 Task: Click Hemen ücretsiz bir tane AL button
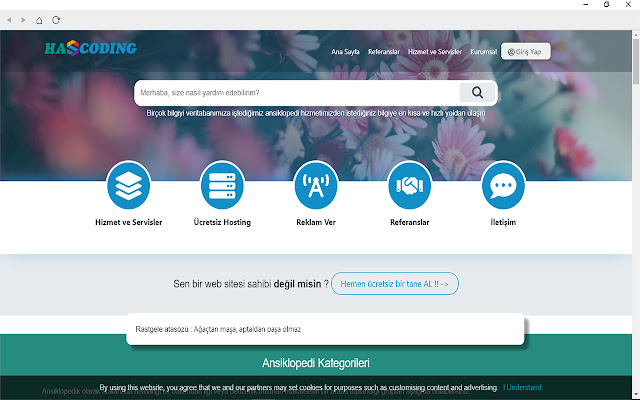(x=395, y=284)
